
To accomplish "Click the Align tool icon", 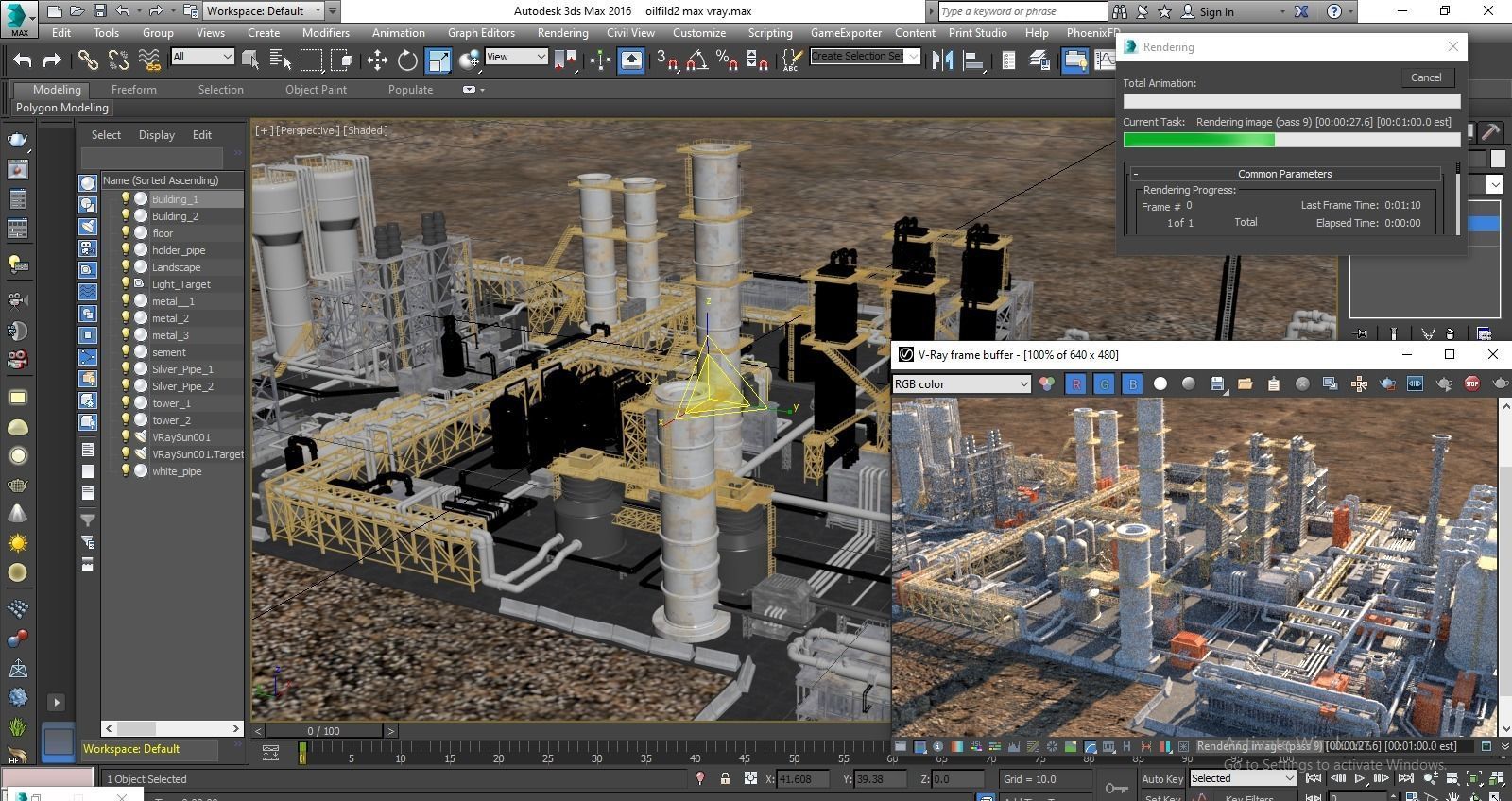I will click(972, 60).
